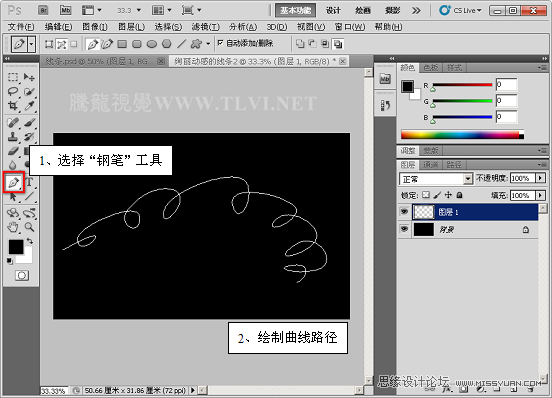Open the blend mode dropdown 正常
Viewport: 552px width, 398px height.
pos(436,179)
